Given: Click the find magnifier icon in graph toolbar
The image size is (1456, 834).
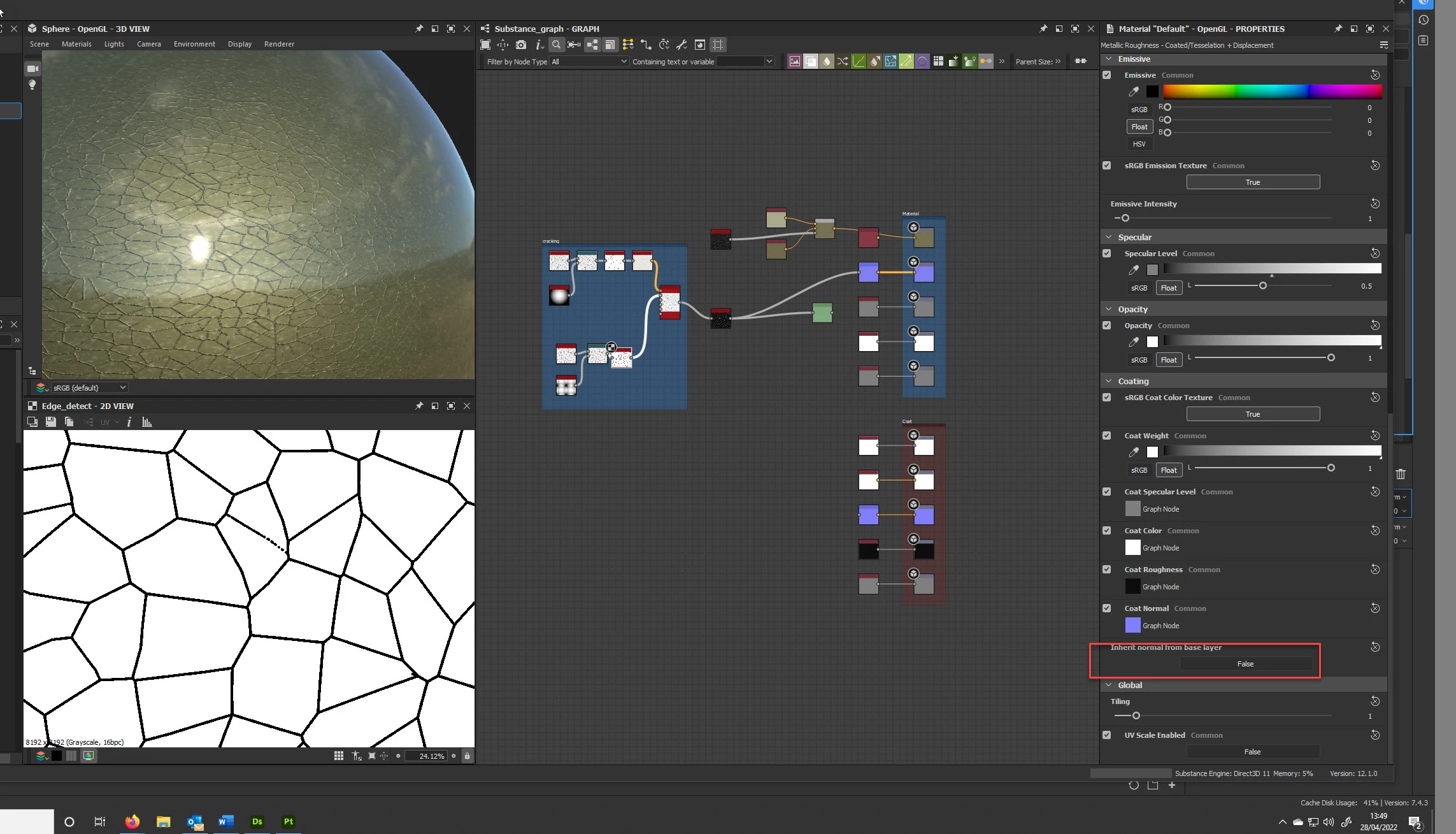Looking at the screenshot, I should pos(556,45).
